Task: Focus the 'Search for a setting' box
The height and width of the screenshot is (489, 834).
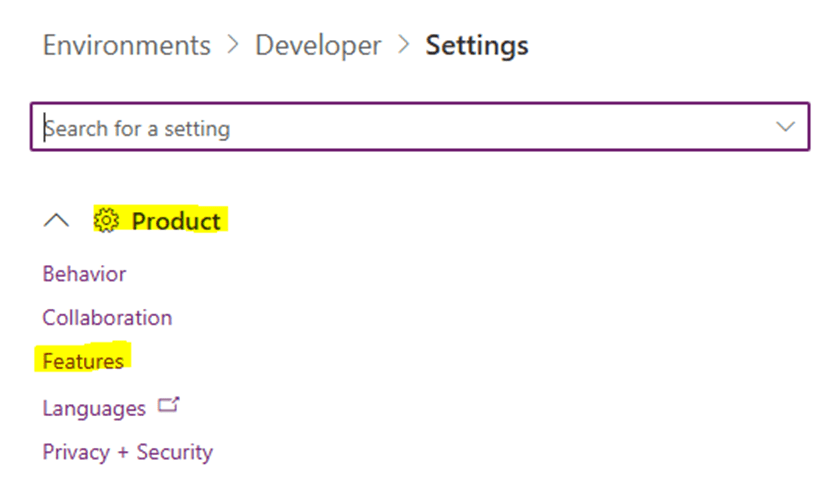Action: 400,128
